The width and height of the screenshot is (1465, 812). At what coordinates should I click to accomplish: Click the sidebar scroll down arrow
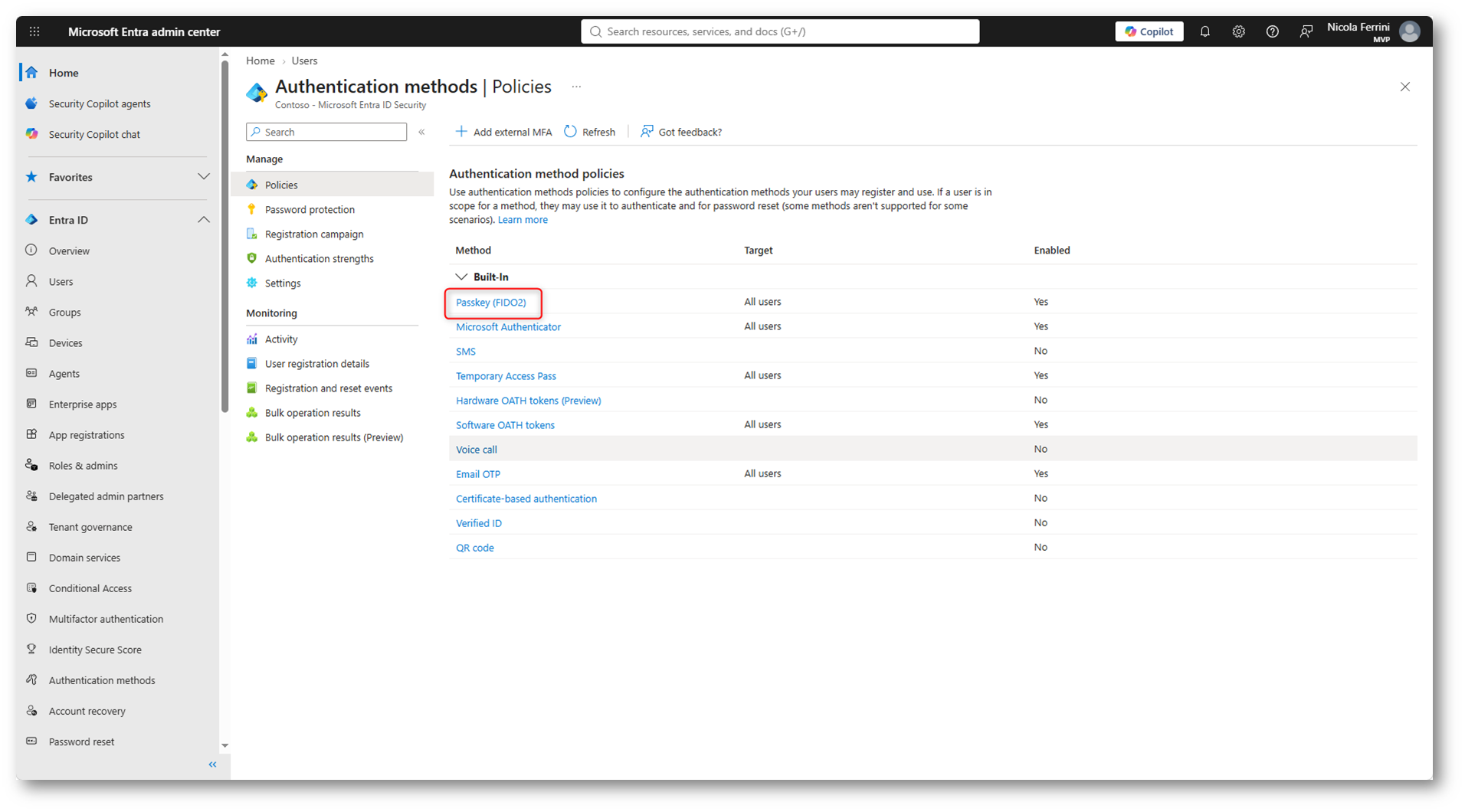tap(225, 745)
